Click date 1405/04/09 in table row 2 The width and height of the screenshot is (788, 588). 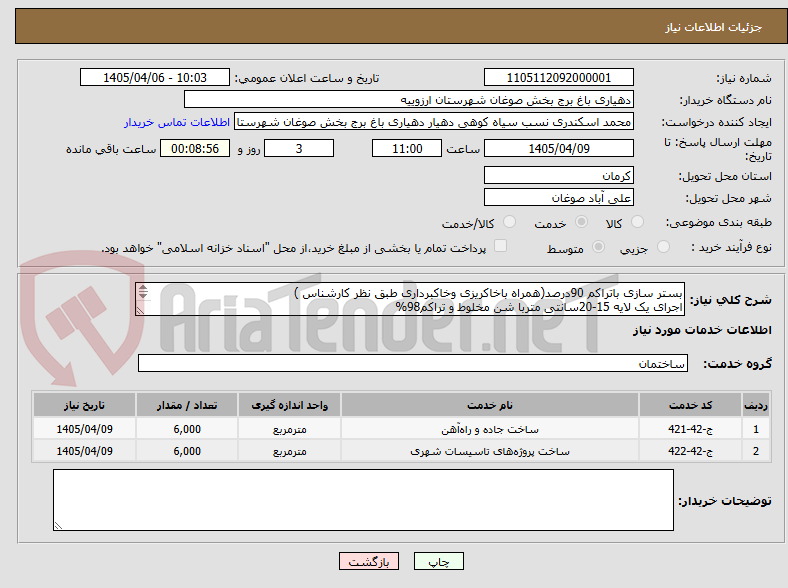pyautogui.click(x=84, y=451)
